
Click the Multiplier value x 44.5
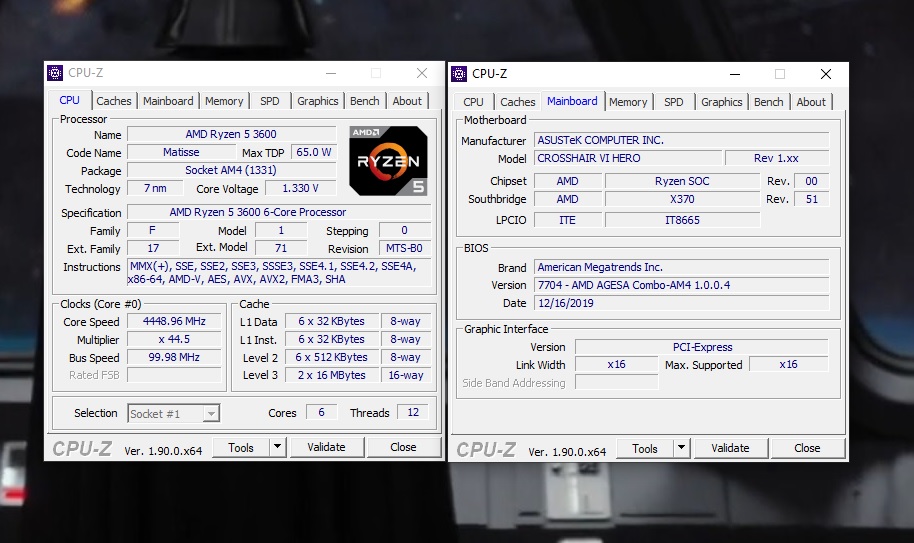pos(174,339)
